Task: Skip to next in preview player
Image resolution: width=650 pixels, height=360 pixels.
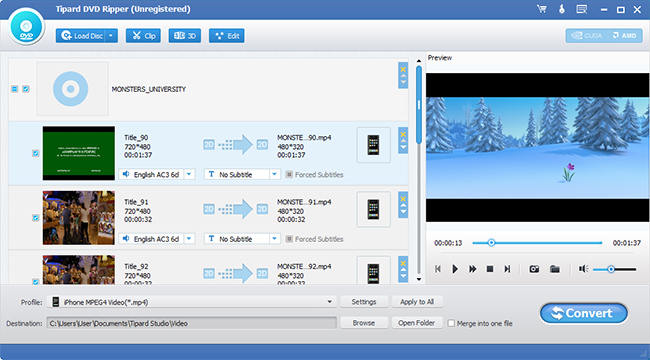Action: click(507, 269)
